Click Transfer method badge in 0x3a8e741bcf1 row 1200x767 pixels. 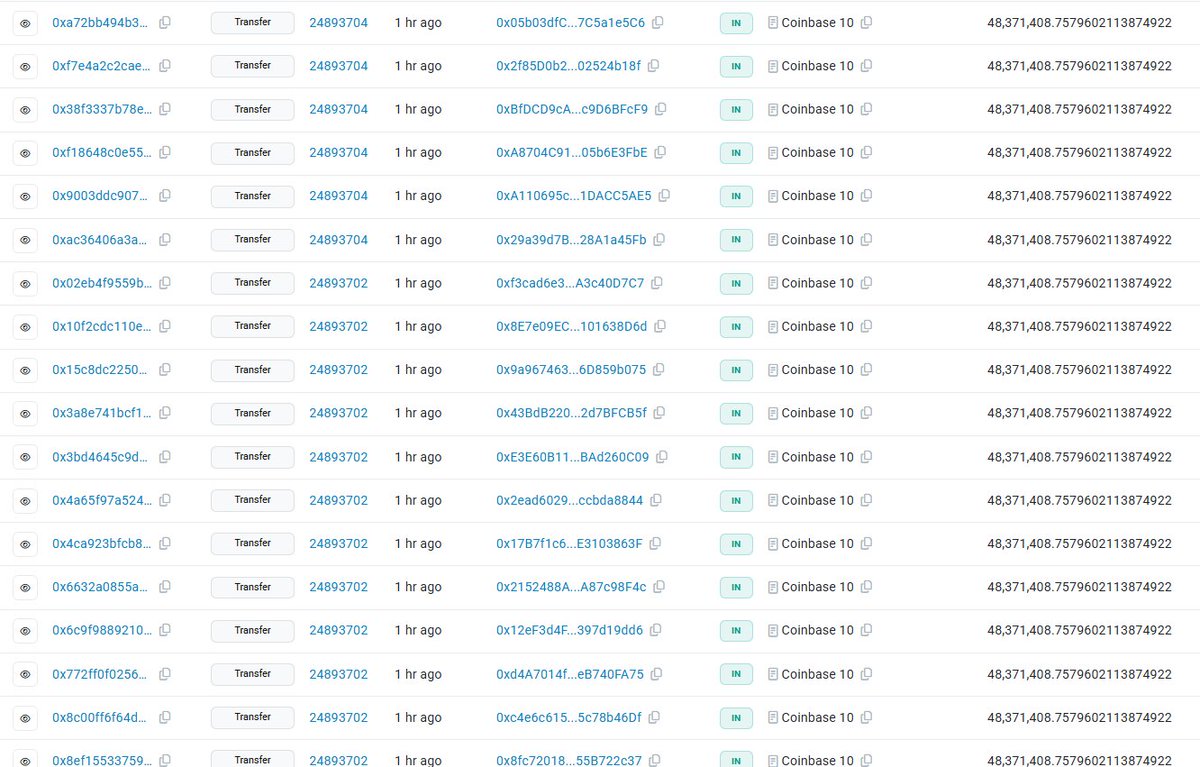(x=252, y=413)
